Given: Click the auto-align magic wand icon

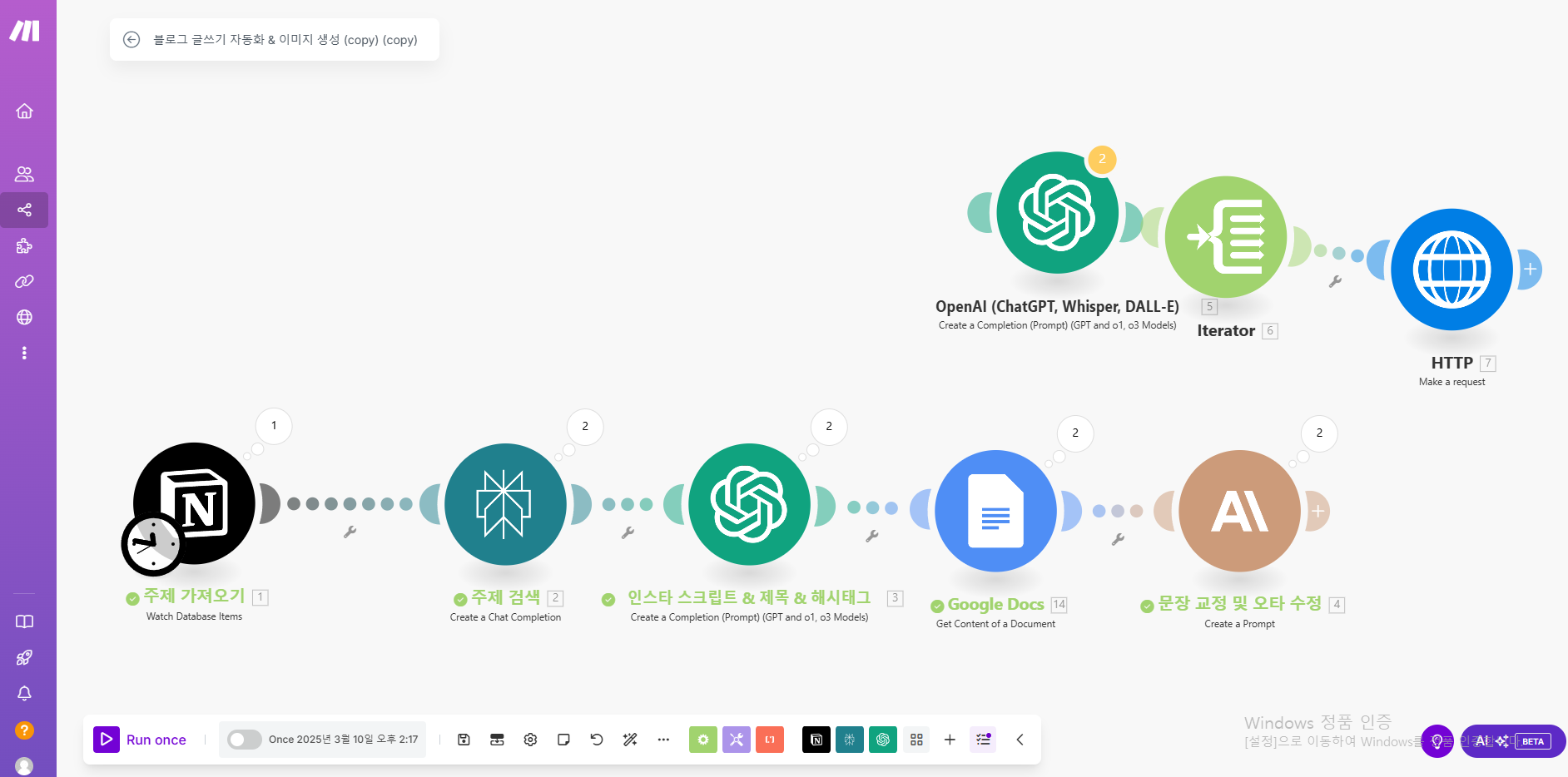Looking at the screenshot, I should (x=630, y=740).
